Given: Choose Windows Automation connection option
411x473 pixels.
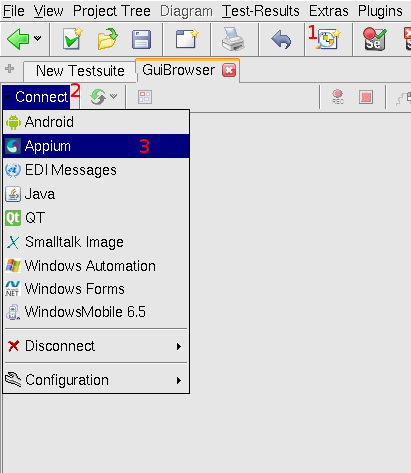Looking at the screenshot, I should 96,266.
